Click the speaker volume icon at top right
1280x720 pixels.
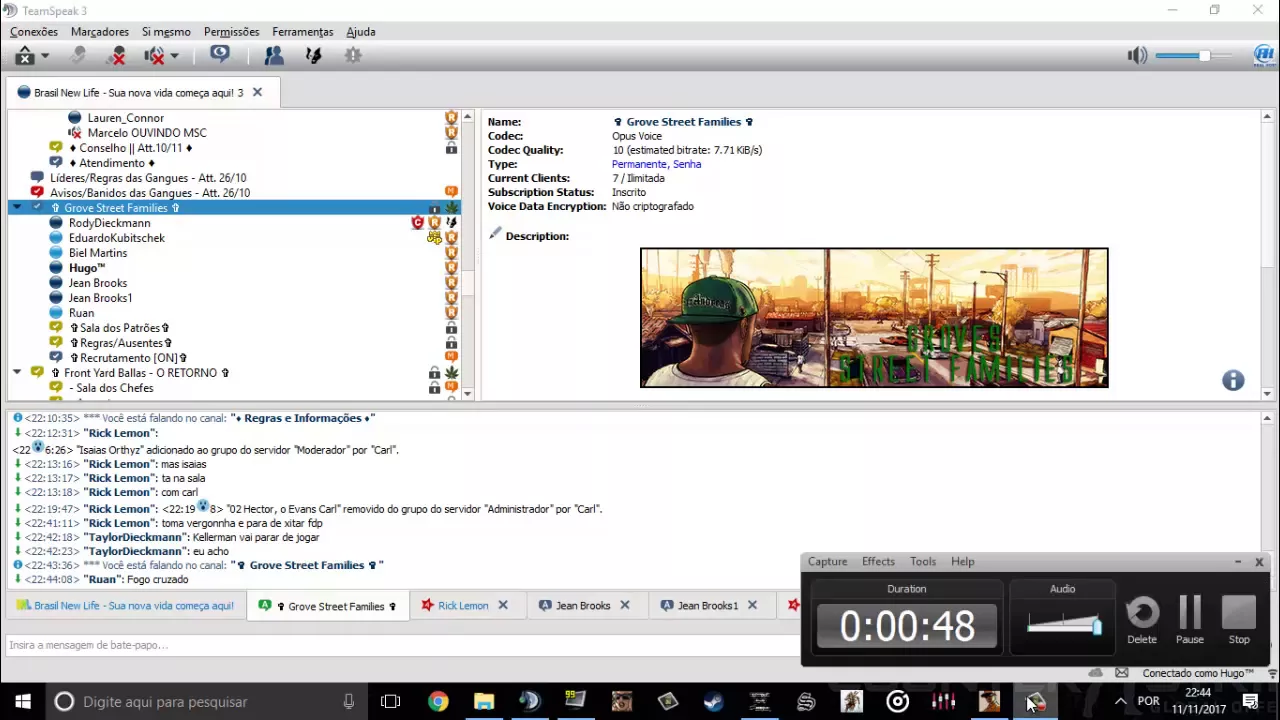point(1137,56)
